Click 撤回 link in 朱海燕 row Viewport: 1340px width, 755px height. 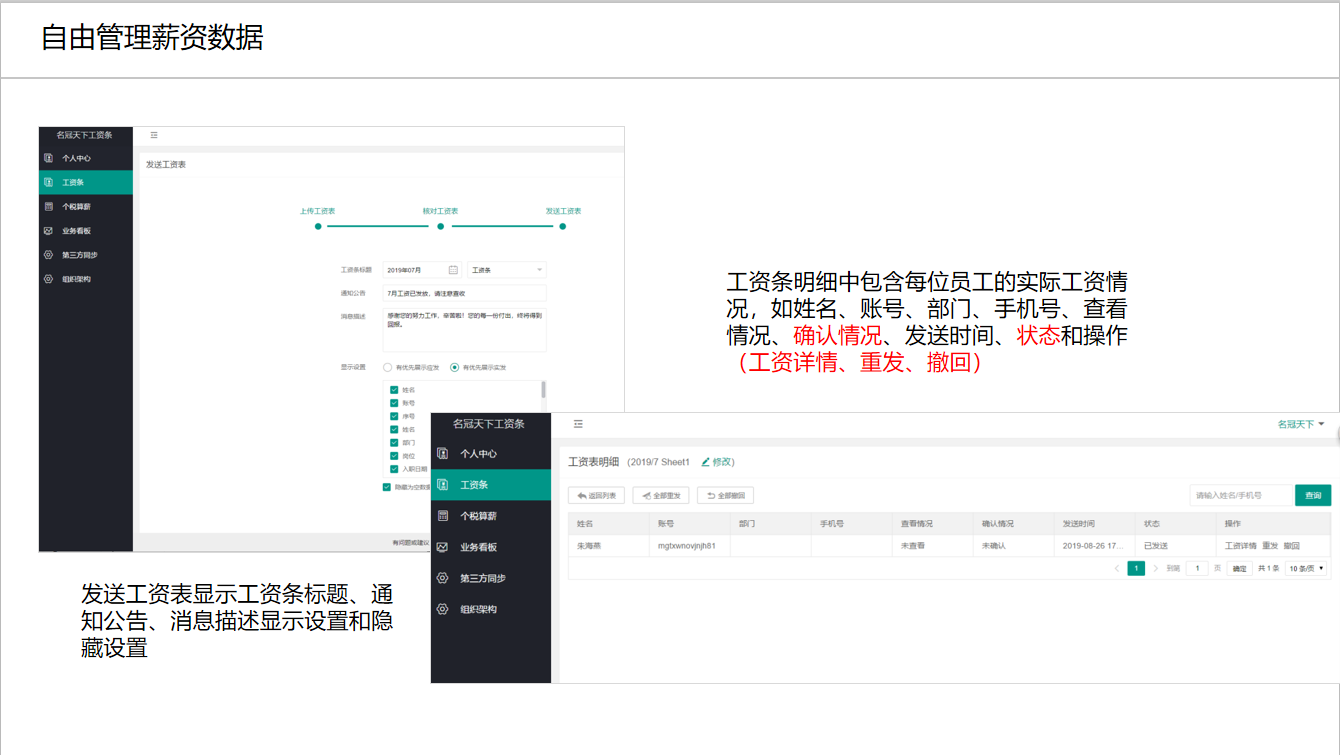coord(1292,546)
